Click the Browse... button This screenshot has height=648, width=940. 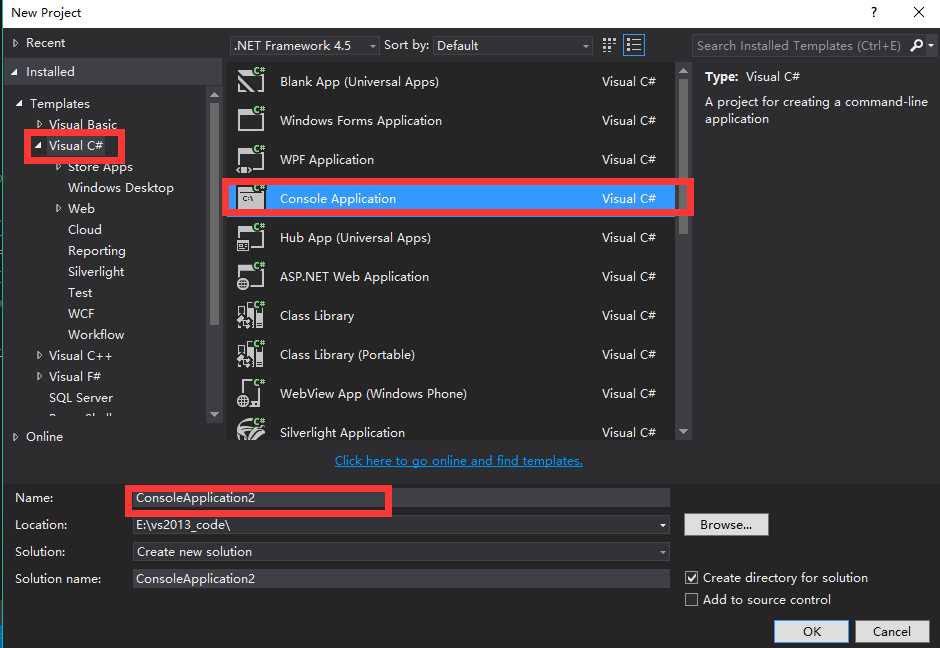click(x=726, y=525)
